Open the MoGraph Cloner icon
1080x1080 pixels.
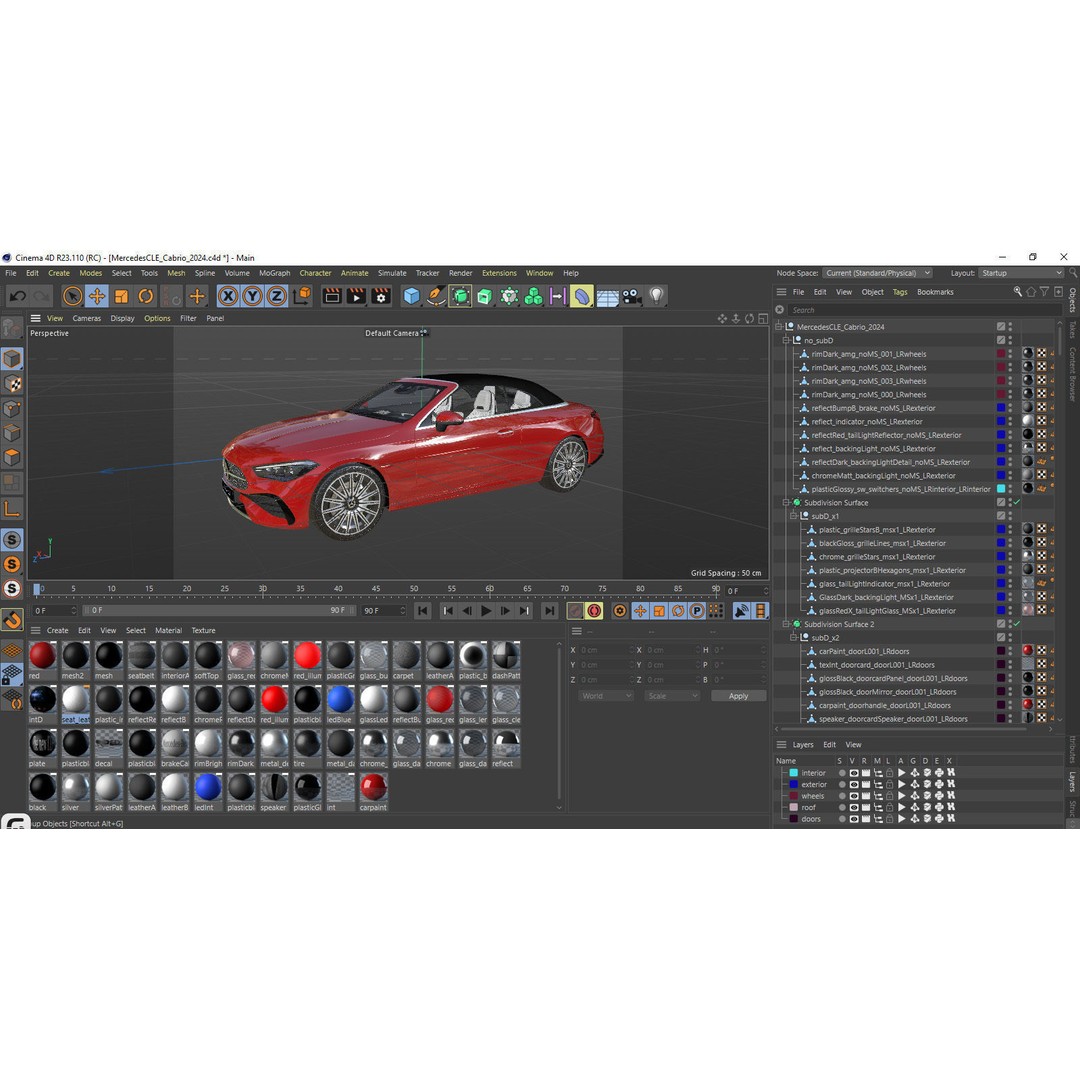(x=534, y=296)
